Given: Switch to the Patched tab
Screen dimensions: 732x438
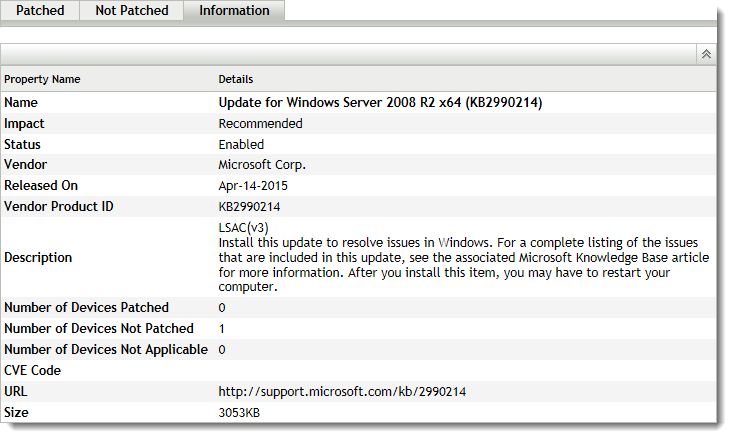Looking at the screenshot, I should tap(40, 11).
